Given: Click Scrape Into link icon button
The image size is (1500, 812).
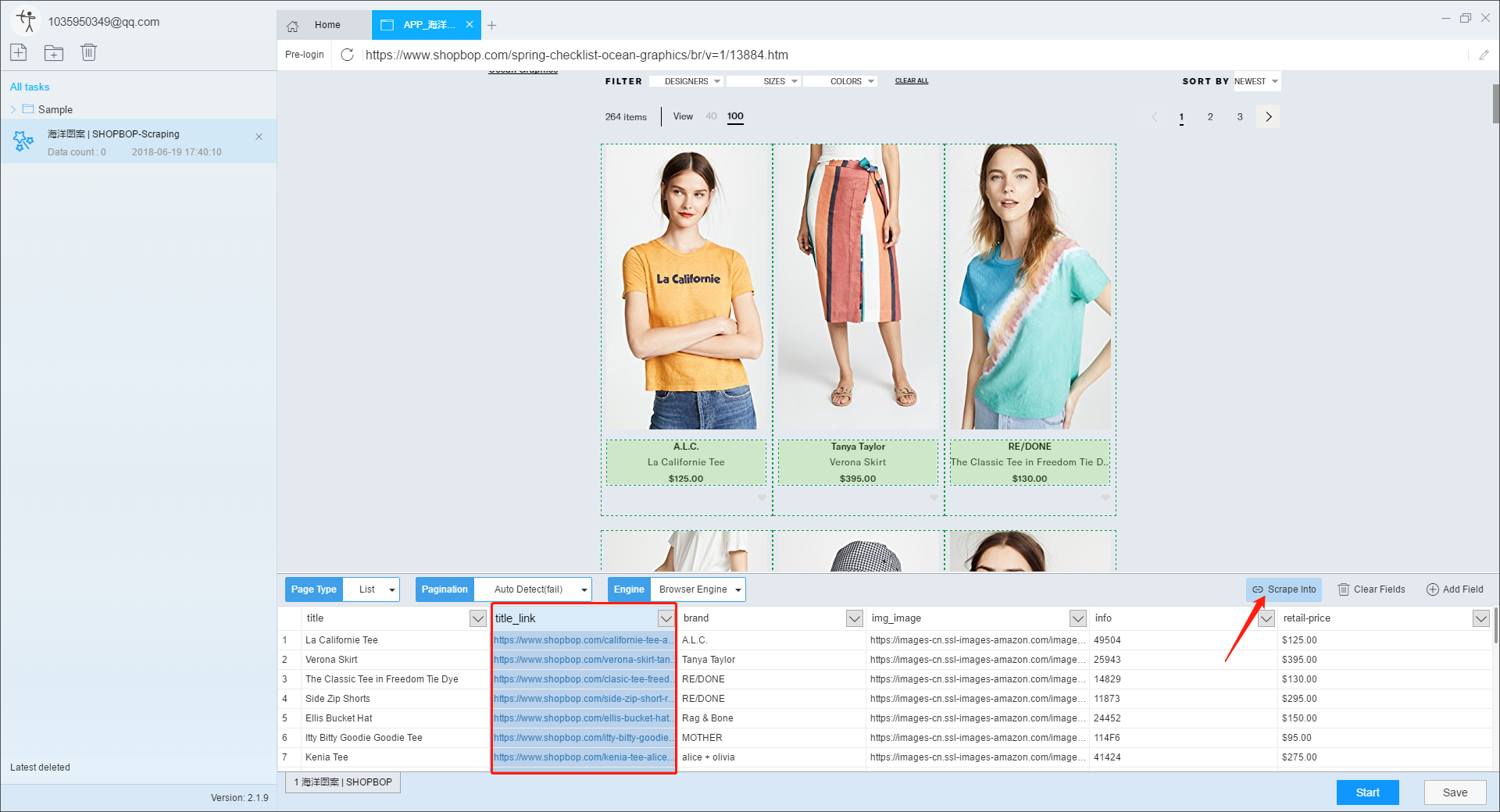Looking at the screenshot, I should click(x=1284, y=589).
